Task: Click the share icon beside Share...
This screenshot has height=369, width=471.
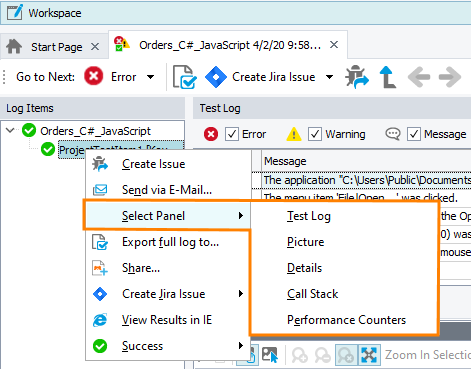Action: (100, 268)
